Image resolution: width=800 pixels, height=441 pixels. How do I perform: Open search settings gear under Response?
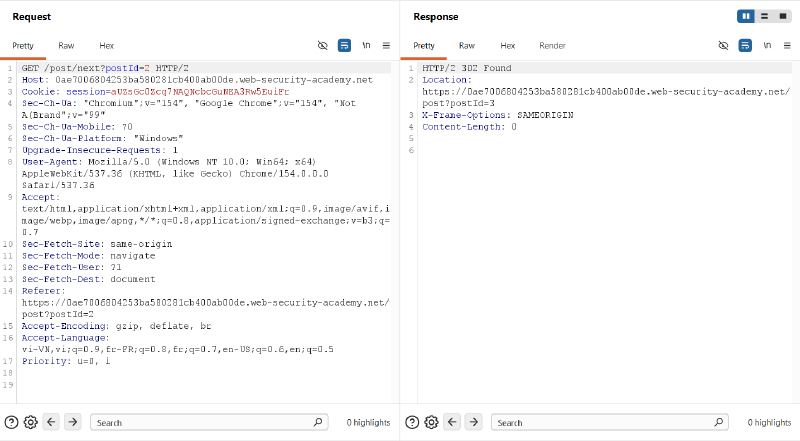pyautogui.click(x=432, y=422)
